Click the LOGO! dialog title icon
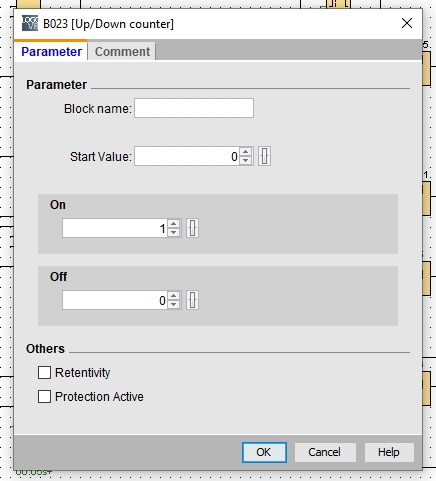 30,23
